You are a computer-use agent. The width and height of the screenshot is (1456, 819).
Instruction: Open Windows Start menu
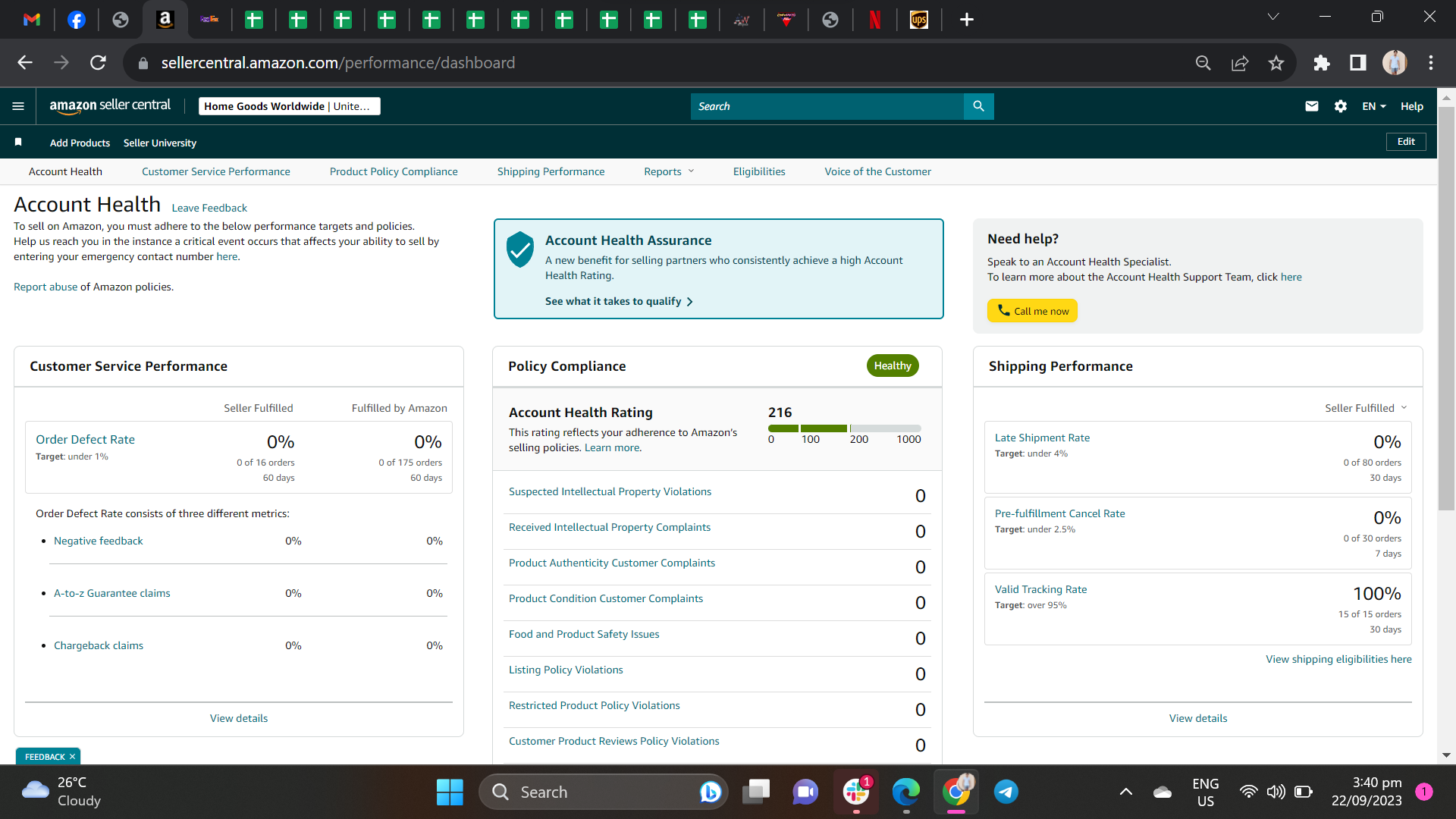(450, 792)
